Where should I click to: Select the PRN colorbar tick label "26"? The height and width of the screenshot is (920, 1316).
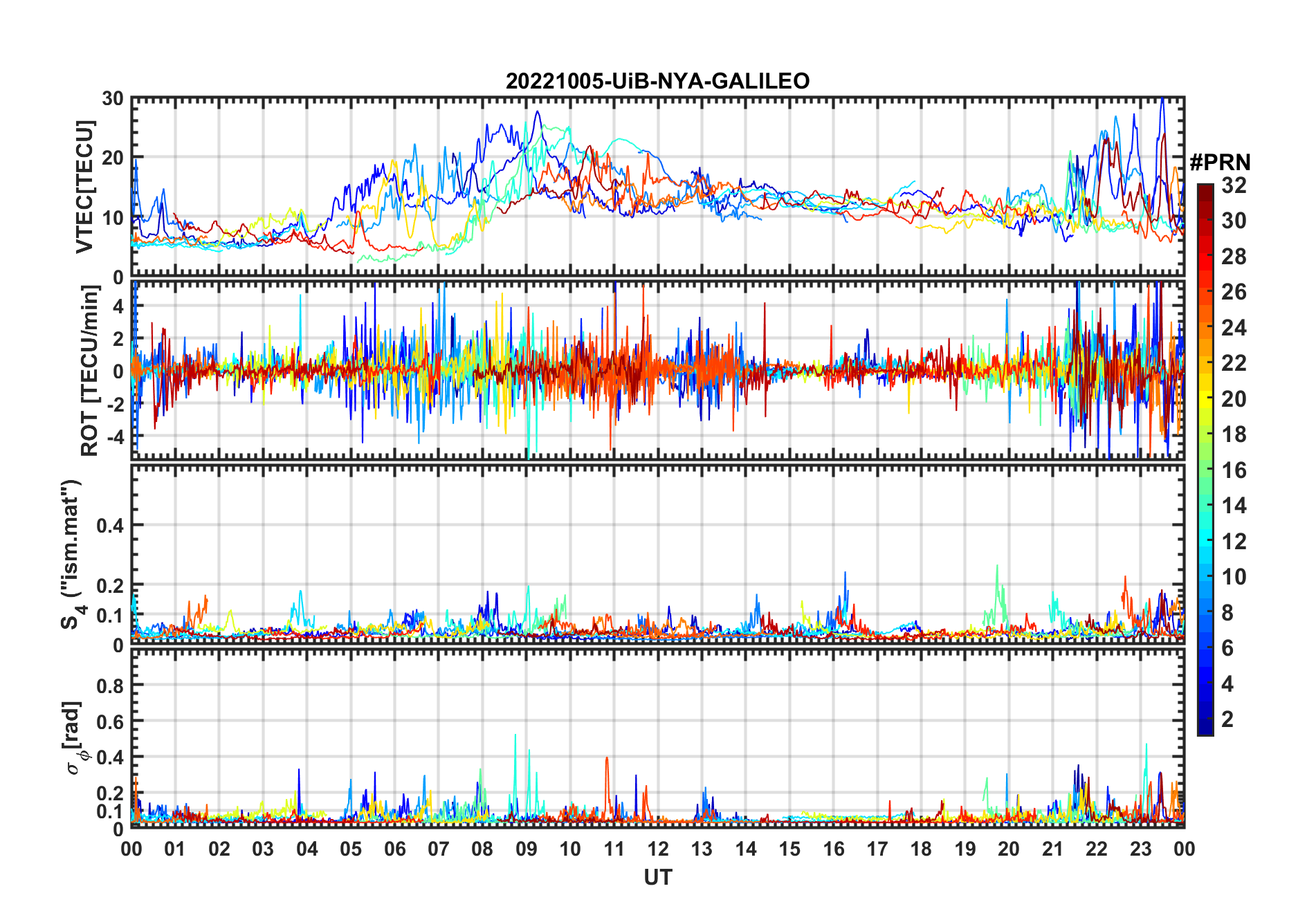point(1234,292)
